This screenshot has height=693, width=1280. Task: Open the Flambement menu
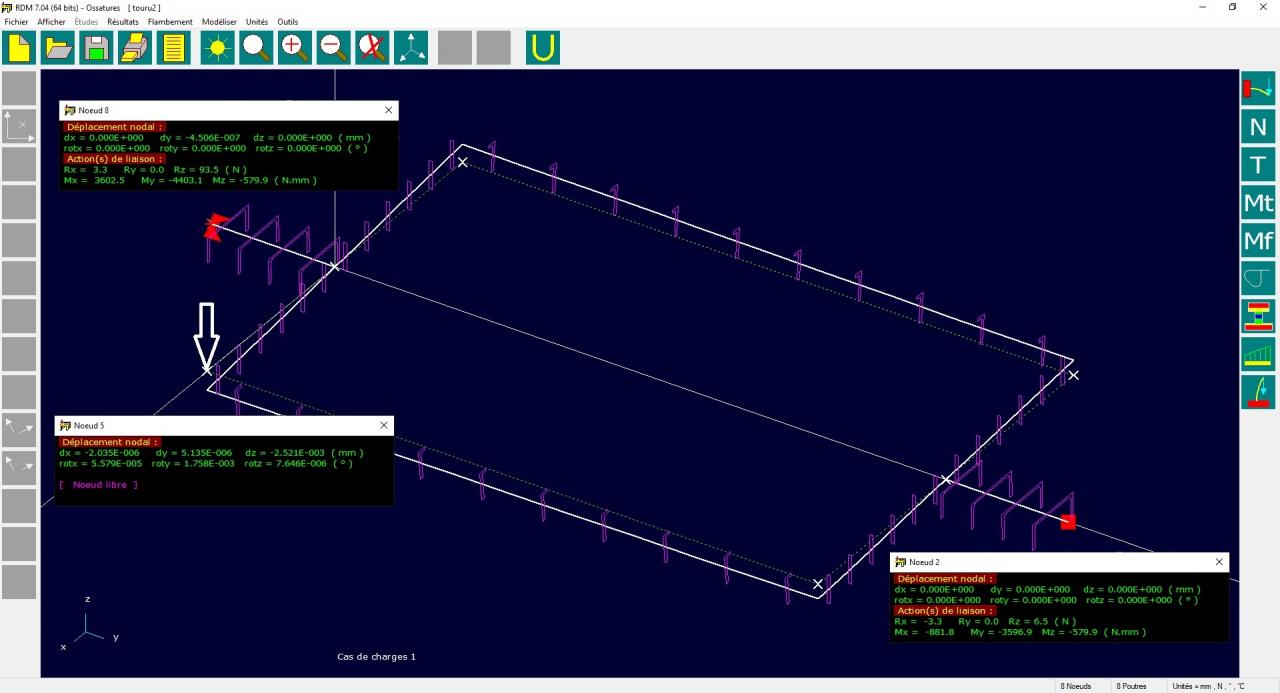pos(170,22)
